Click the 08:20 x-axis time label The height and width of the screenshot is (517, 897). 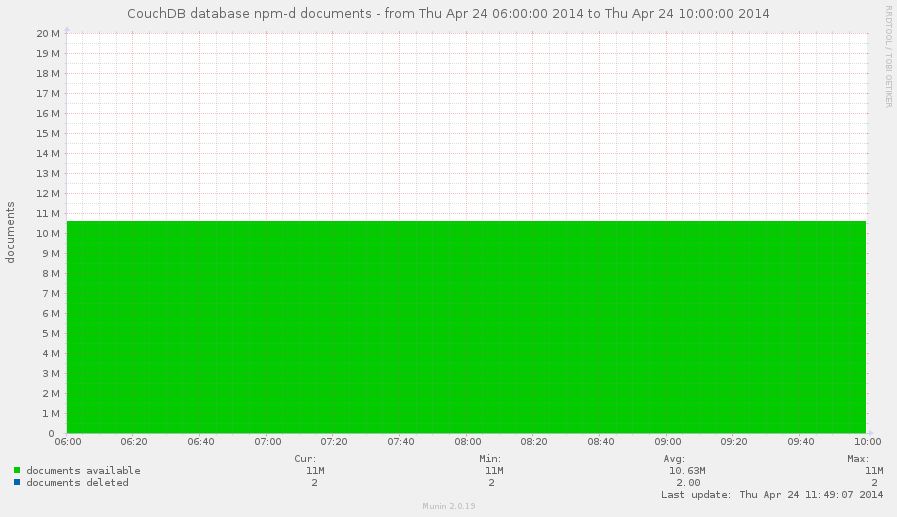534,442
